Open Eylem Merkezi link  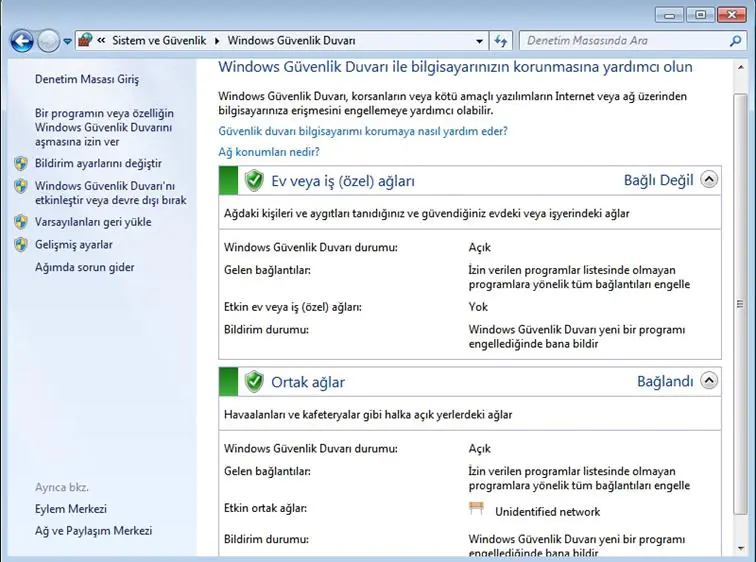click(71, 509)
